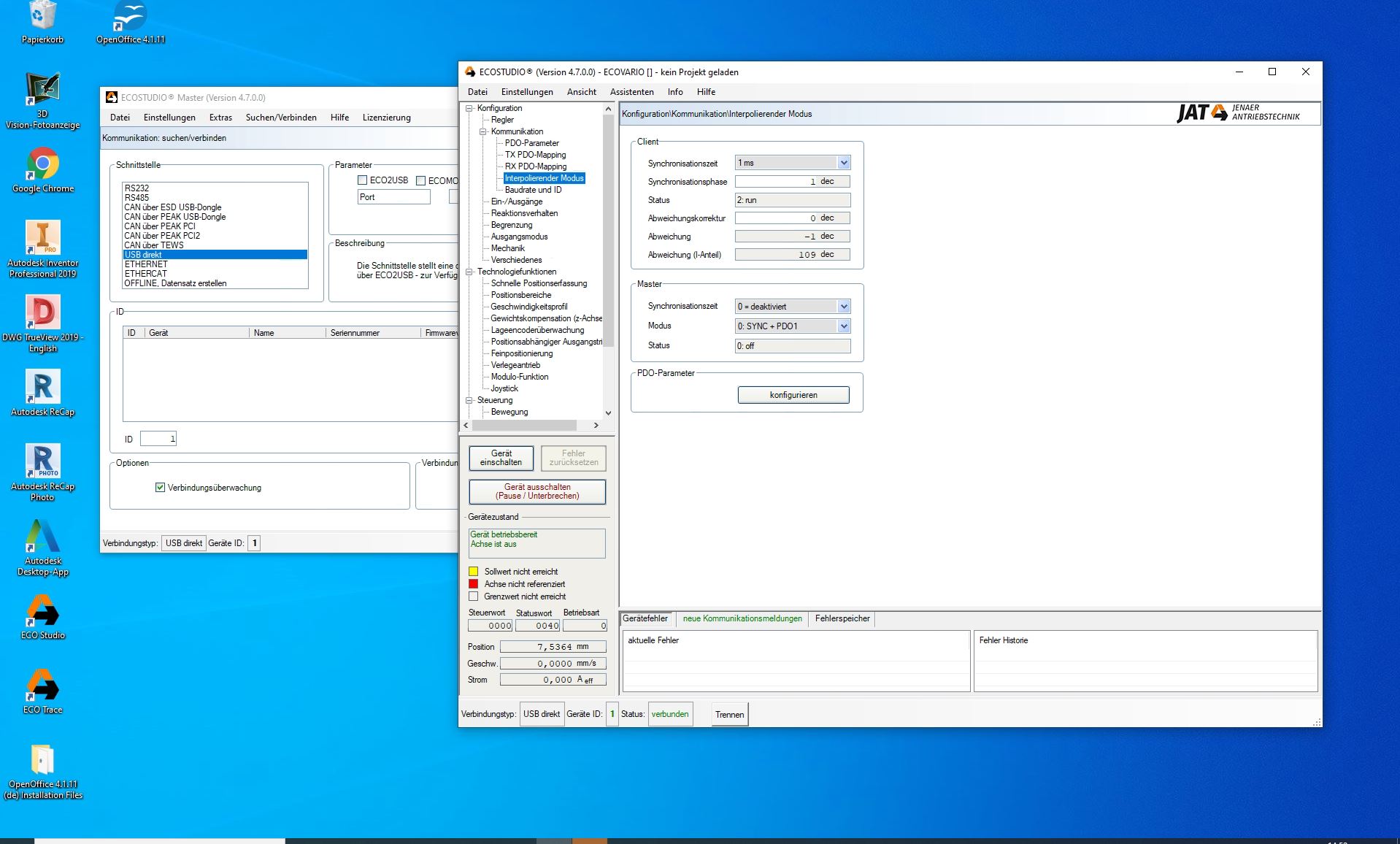Image resolution: width=1400 pixels, height=844 pixels.
Task: Switch to neue Kommunikationsmeldungen tab
Action: [742, 618]
